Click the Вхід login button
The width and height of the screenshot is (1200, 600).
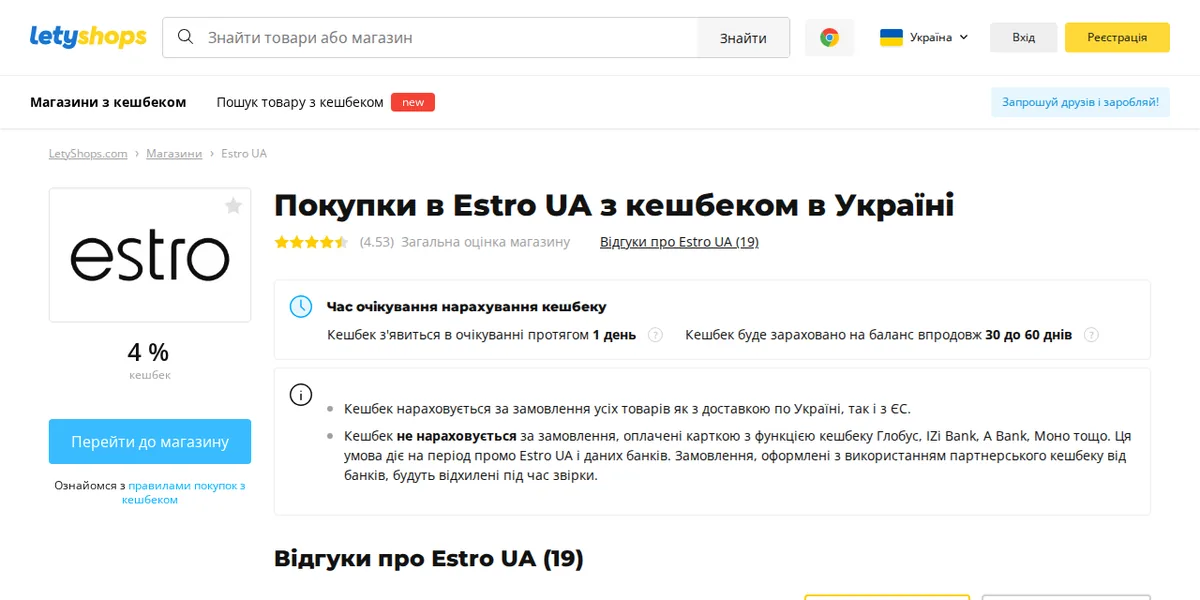pos(1023,37)
